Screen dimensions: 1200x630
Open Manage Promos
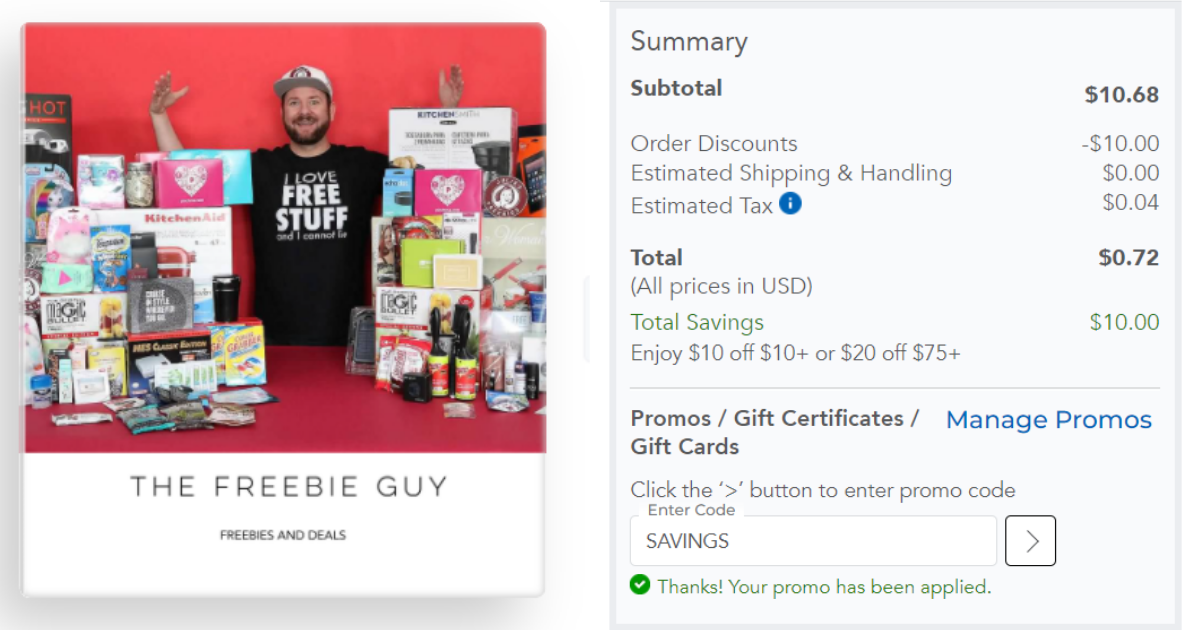tap(1048, 419)
